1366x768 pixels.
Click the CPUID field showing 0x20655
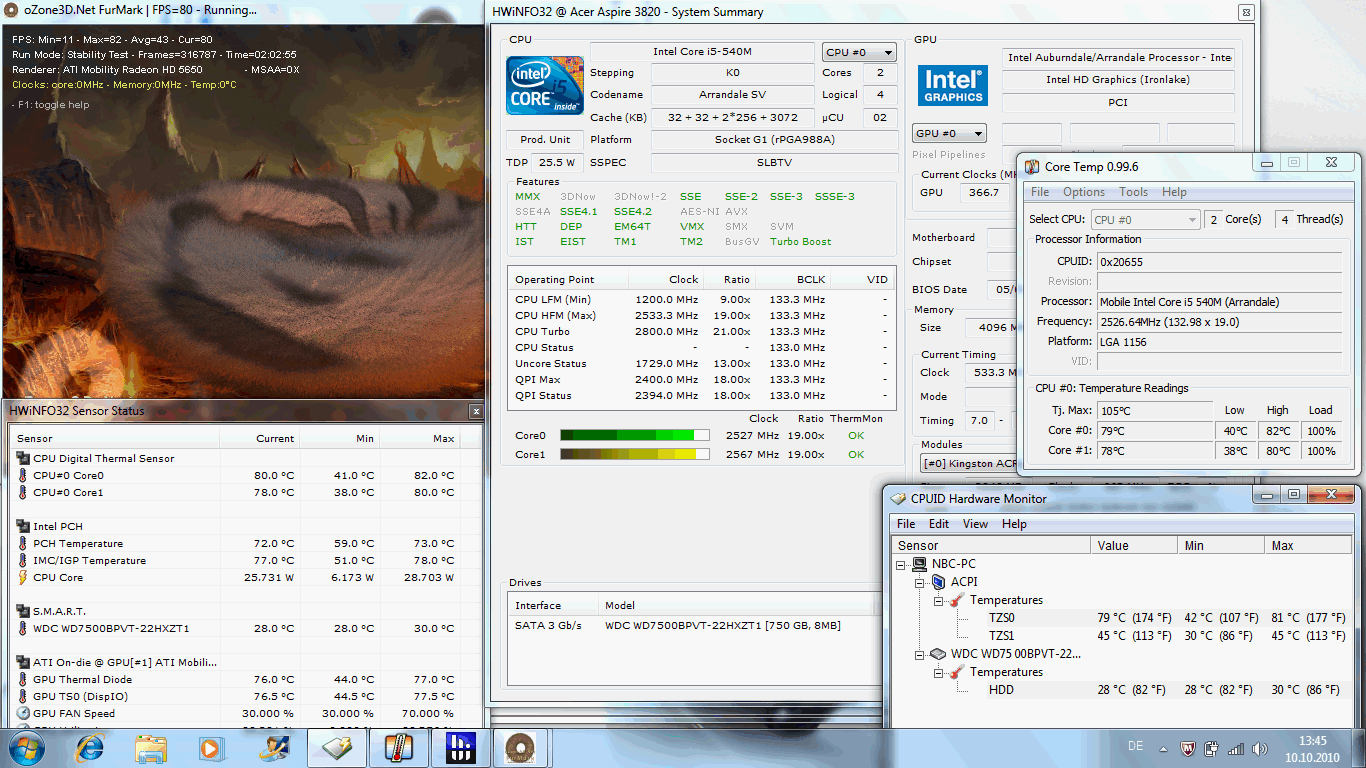tap(1219, 261)
